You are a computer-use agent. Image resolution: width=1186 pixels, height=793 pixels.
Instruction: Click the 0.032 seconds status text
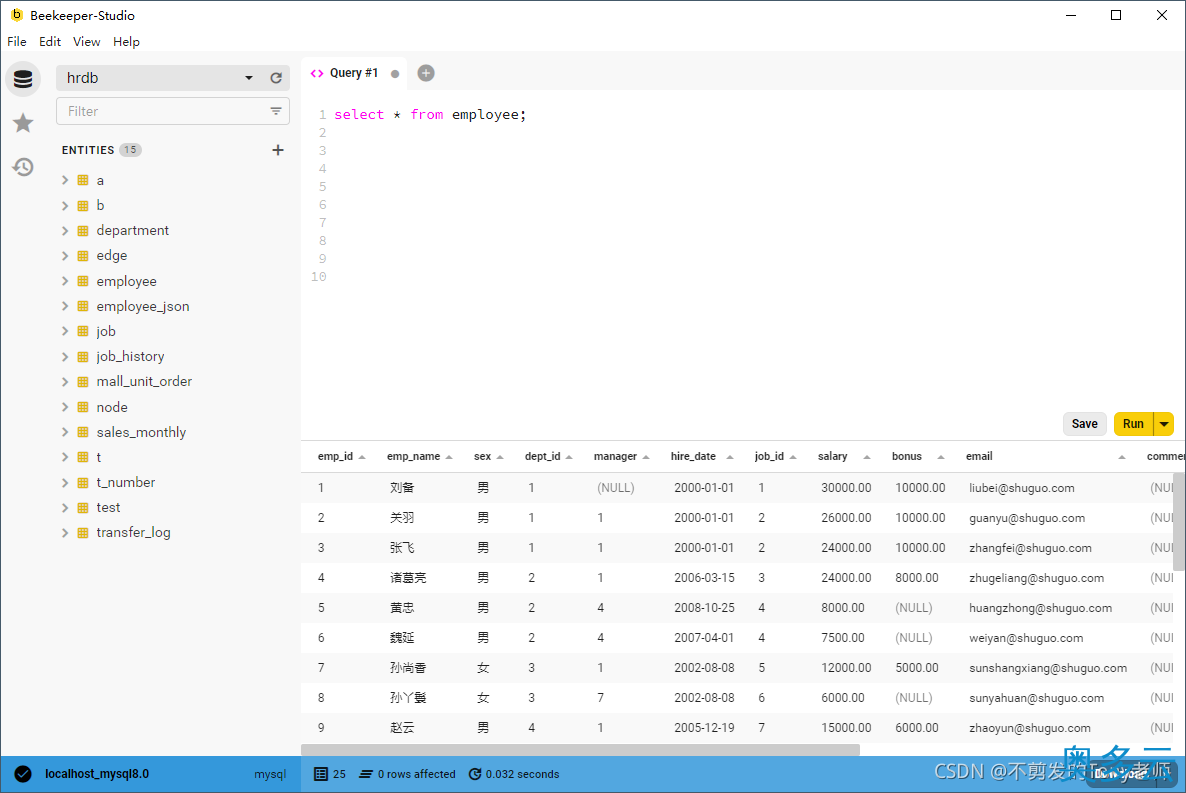(523, 774)
